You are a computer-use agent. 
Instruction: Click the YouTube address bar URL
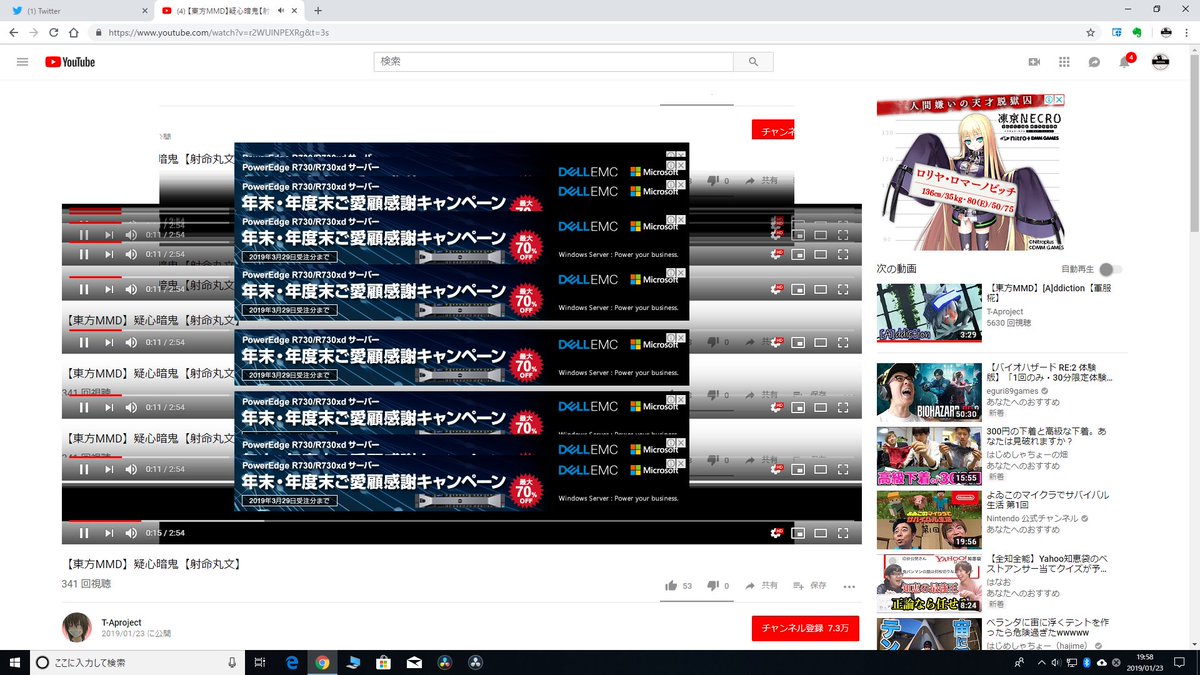point(219,32)
